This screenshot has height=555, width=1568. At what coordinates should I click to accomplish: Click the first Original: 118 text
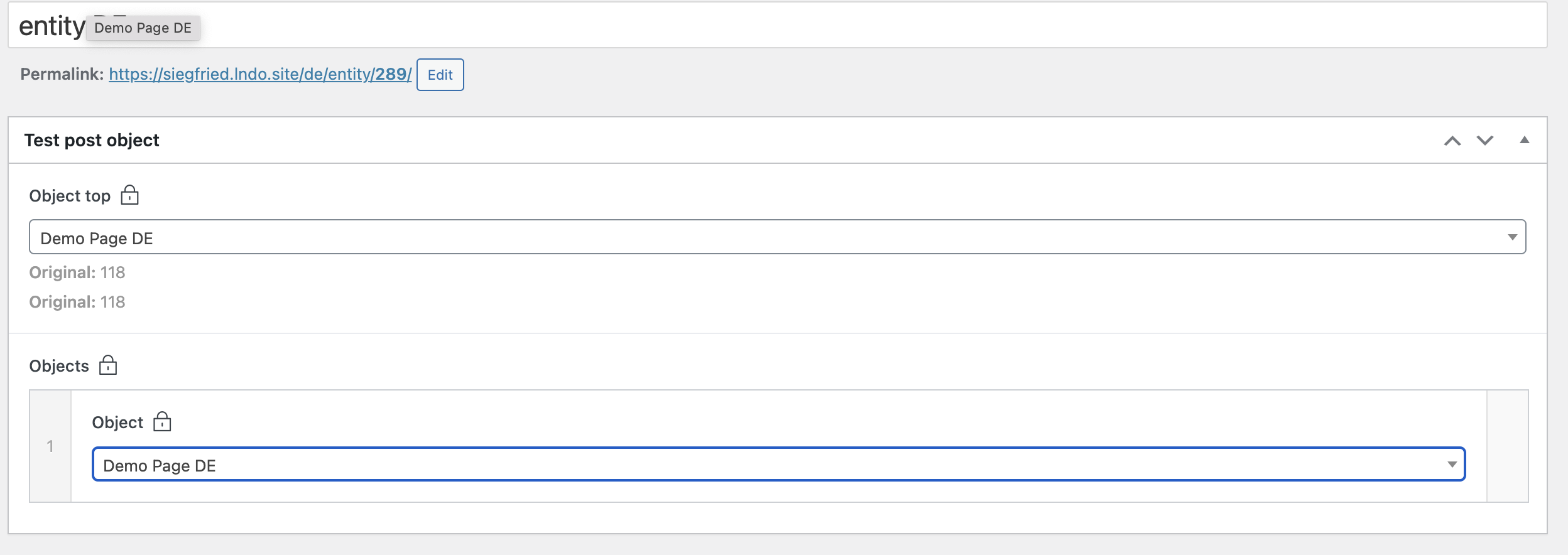(77, 272)
